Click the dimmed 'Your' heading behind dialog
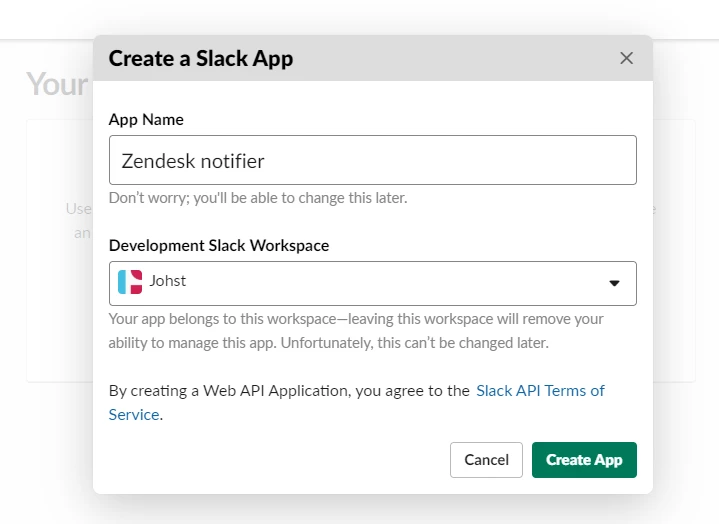Viewport: 719px width, 524px height. [x=57, y=84]
